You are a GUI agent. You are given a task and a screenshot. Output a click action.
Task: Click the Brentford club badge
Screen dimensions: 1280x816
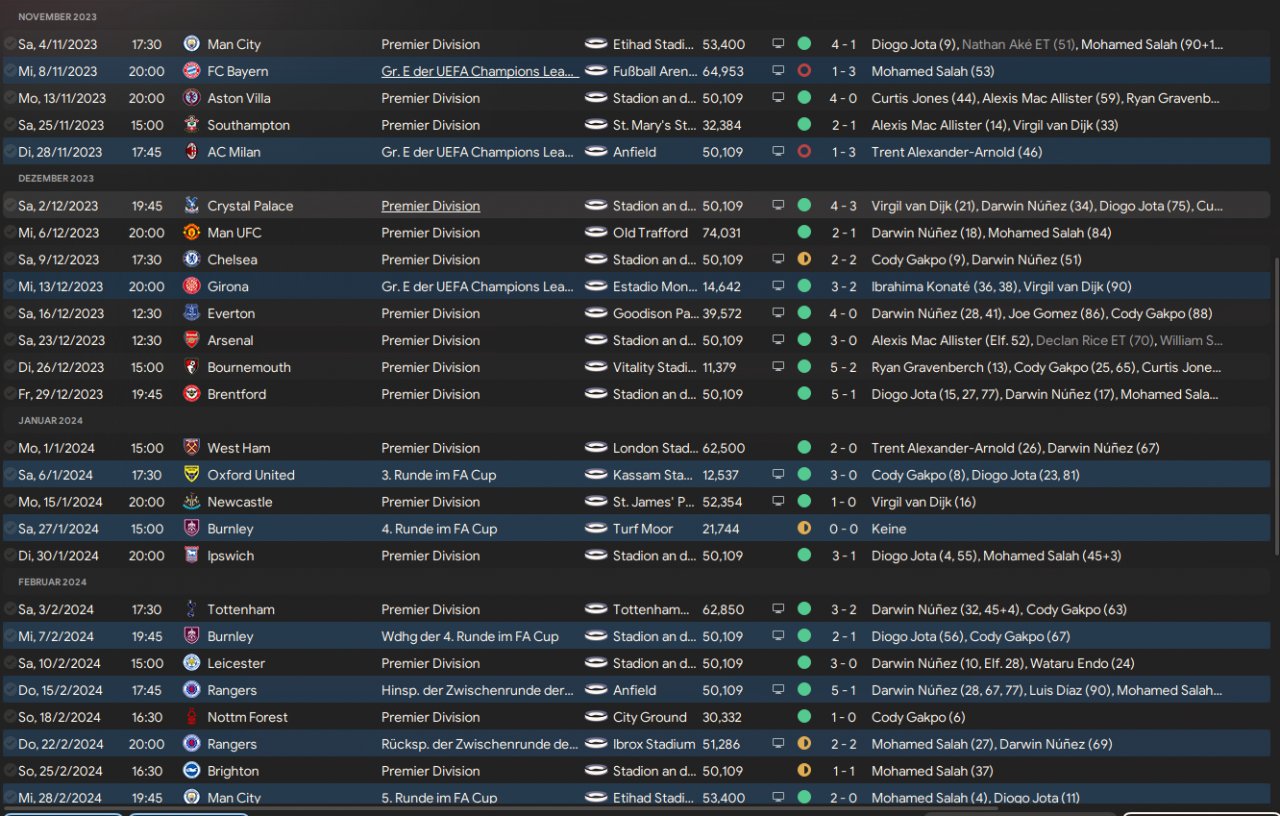point(192,395)
